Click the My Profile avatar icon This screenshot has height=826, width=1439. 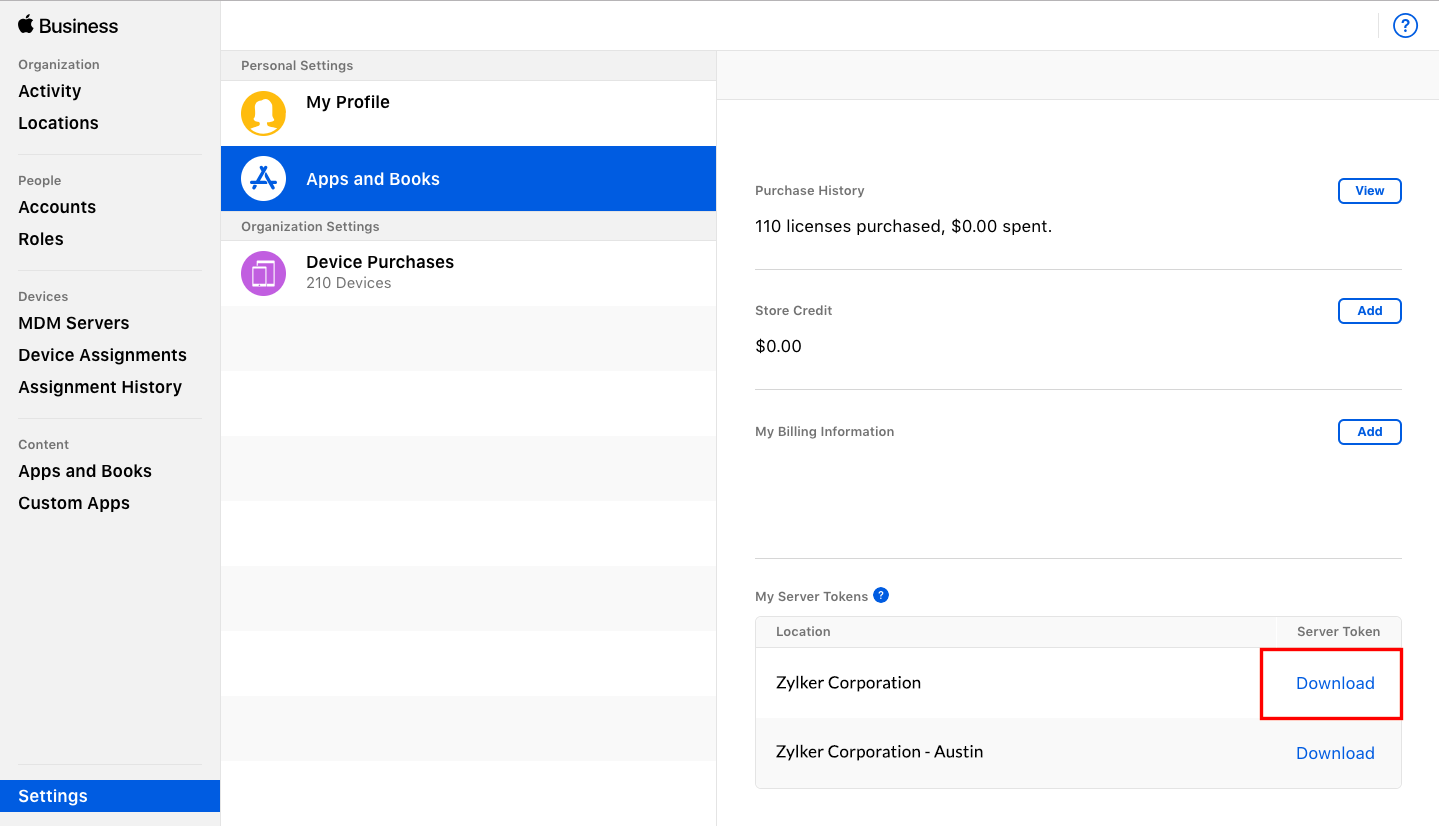(263, 113)
